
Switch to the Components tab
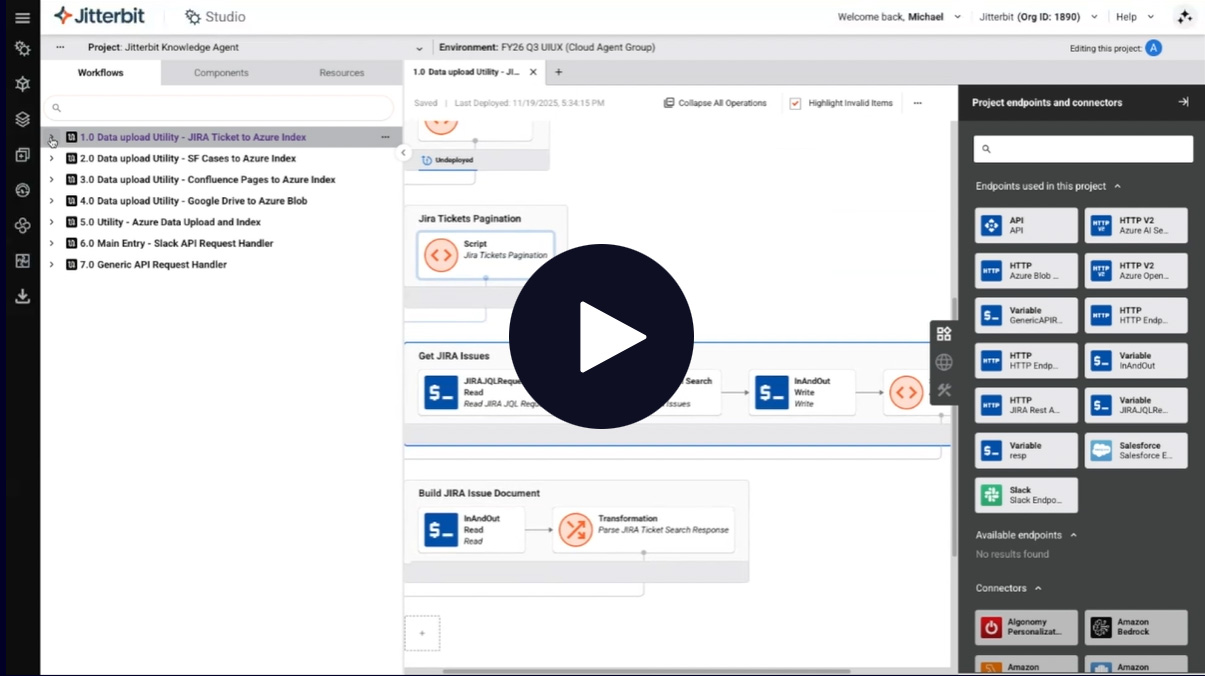(220, 72)
